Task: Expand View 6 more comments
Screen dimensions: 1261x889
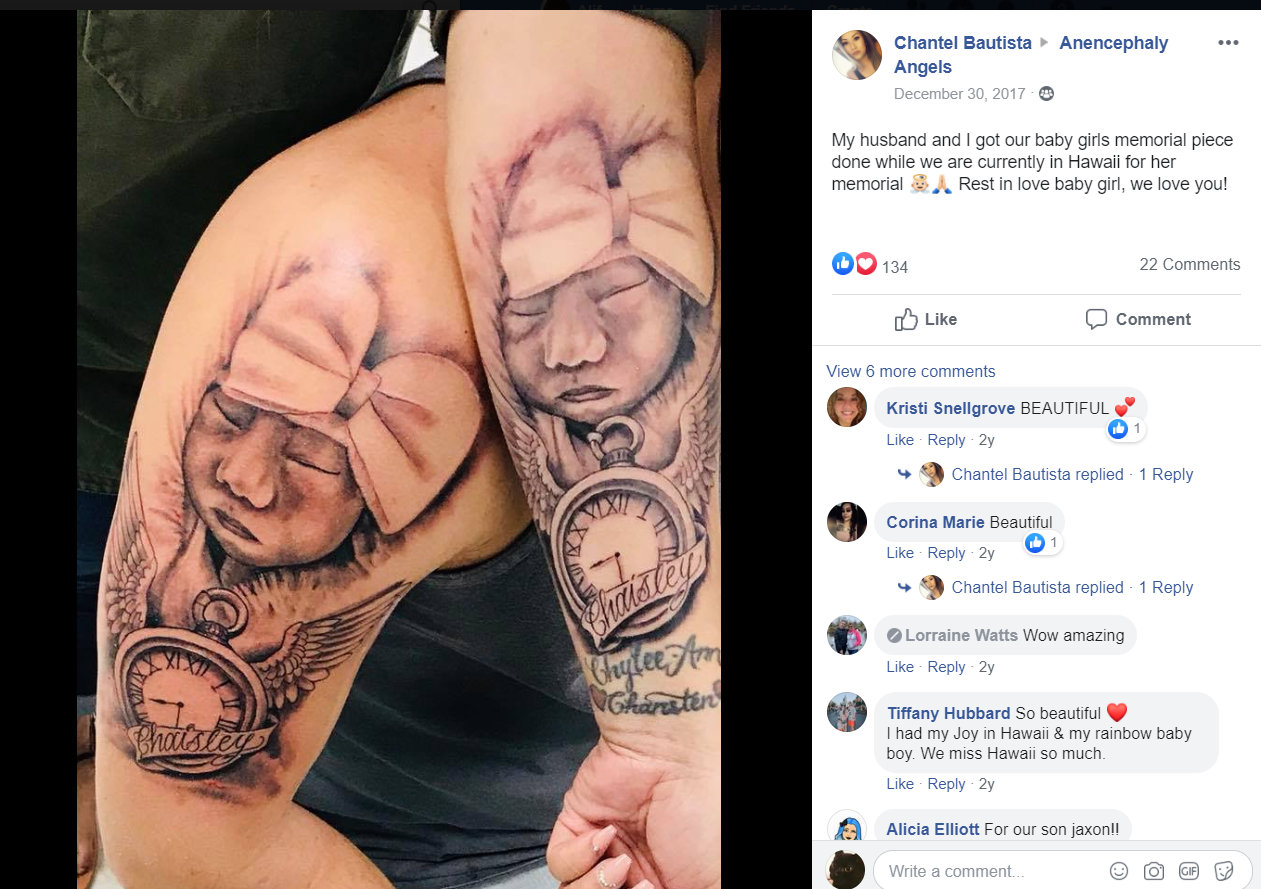Action: [x=911, y=371]
